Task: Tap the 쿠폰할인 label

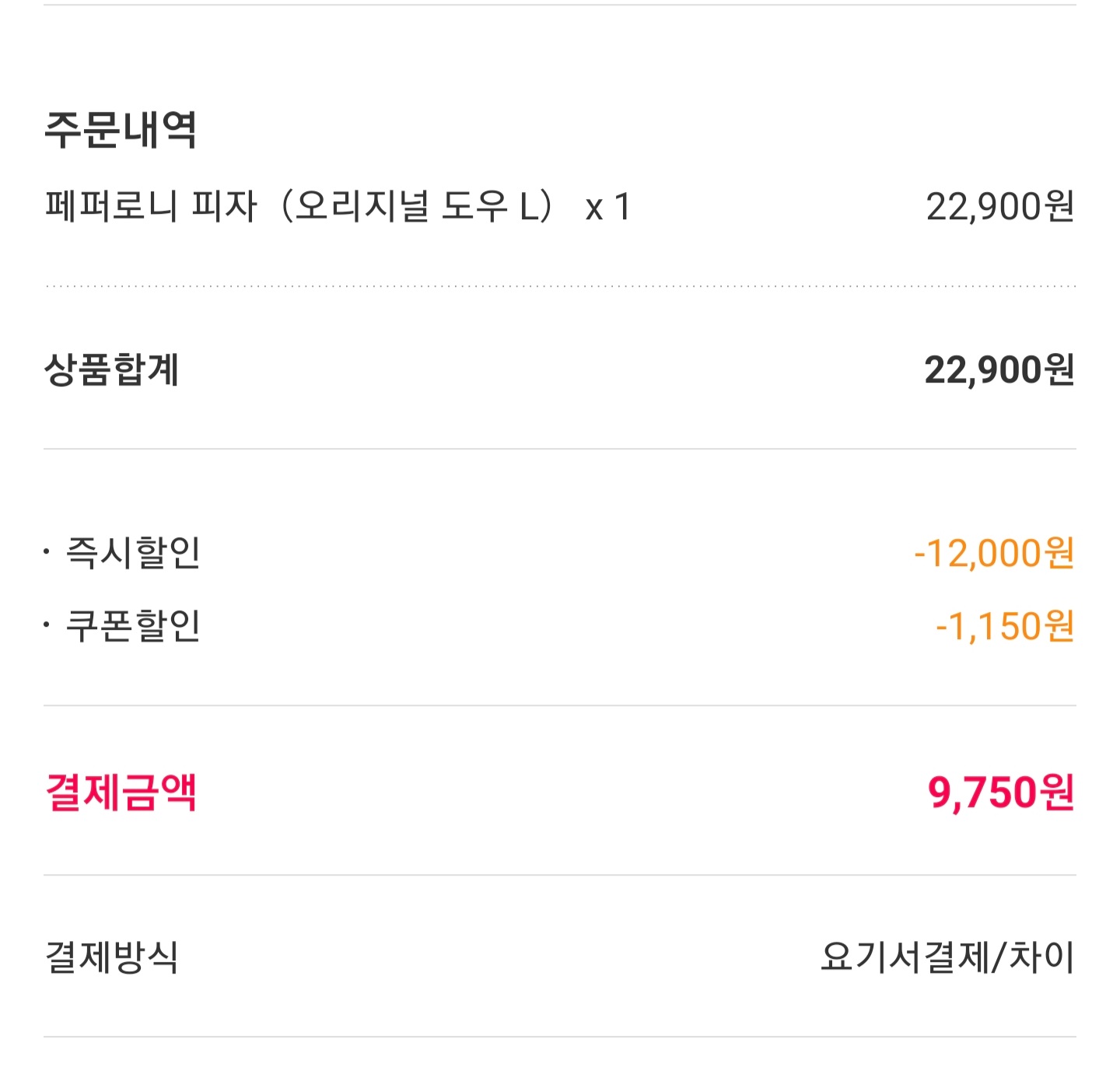Action: pyautogui.click(x=133, y=626)
